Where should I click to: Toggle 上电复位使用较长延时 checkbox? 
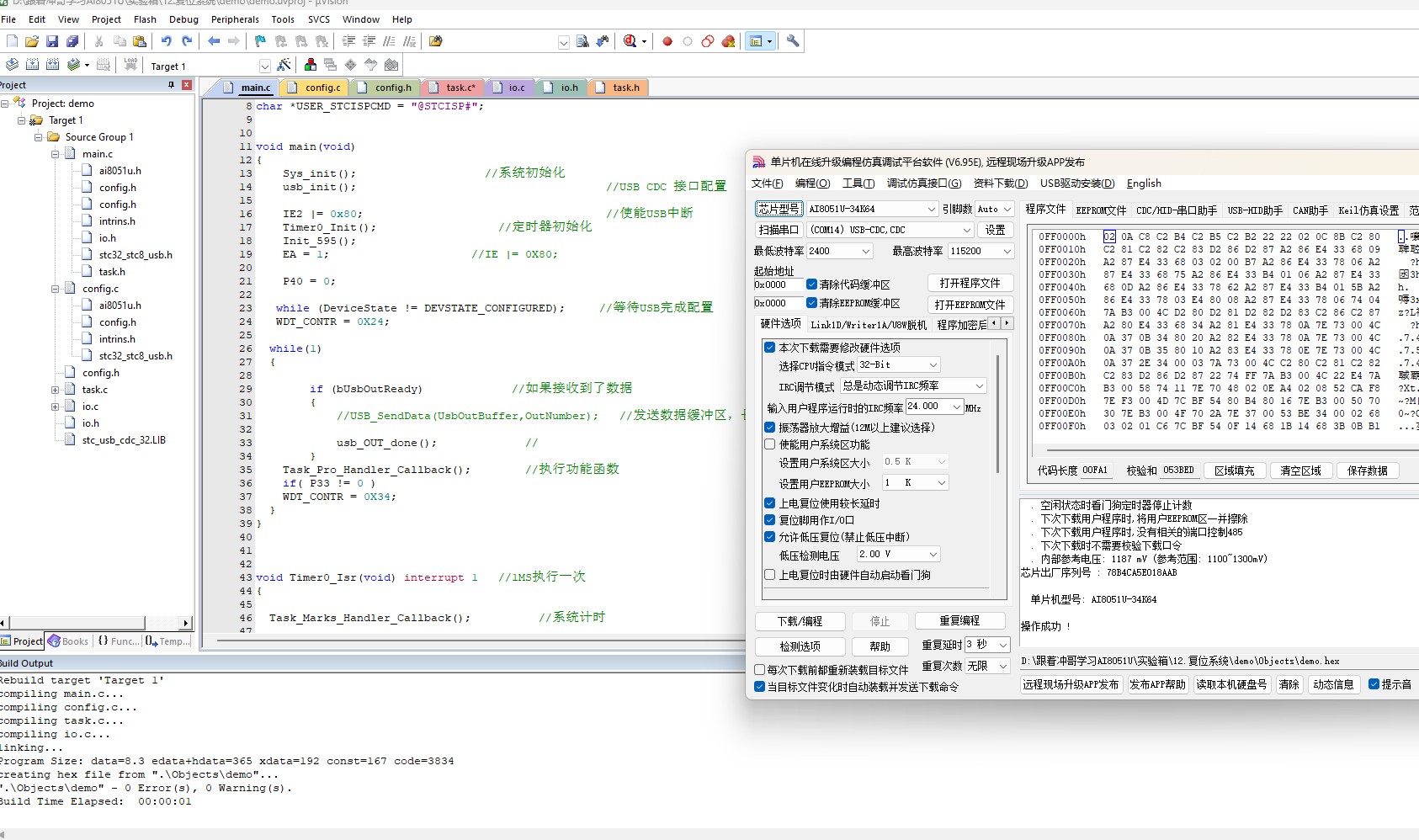769,503
